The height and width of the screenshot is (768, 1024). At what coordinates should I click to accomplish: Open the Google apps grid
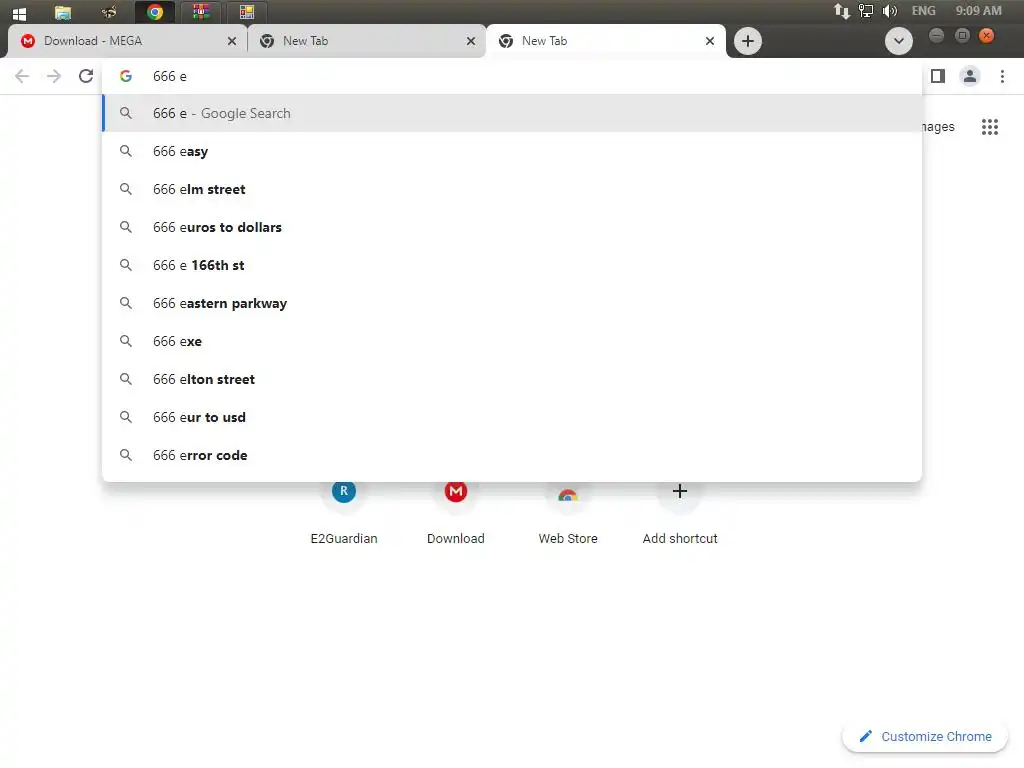[990, 127]
